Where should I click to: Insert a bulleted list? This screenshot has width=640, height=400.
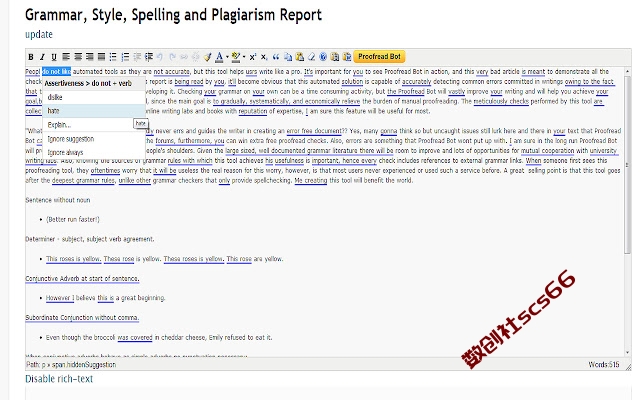(113, 57)
